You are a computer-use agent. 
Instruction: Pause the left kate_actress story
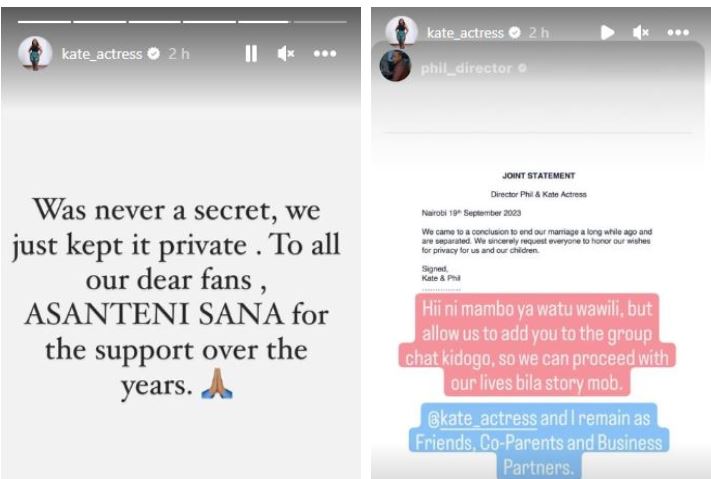click(251, 54)
